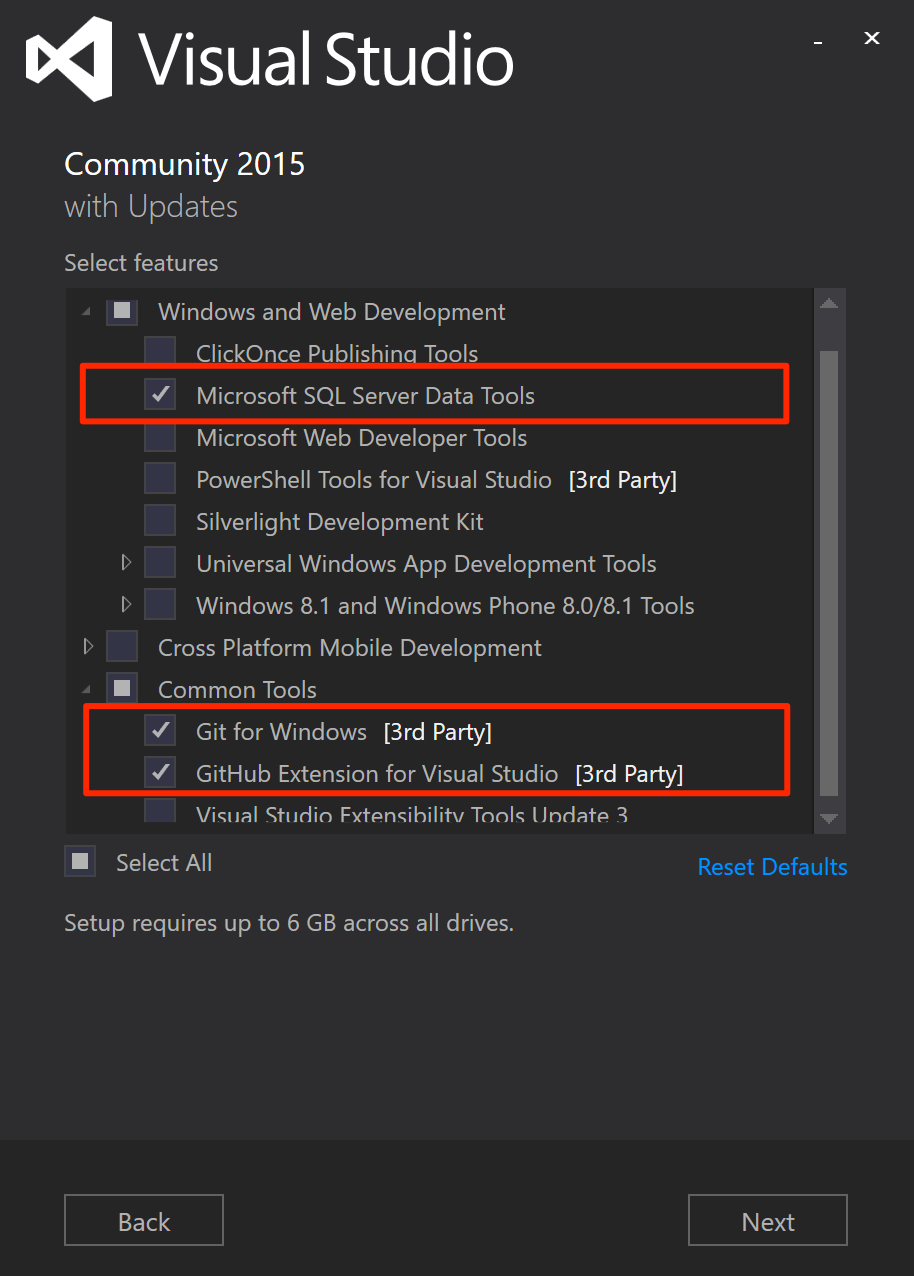Uncheck Microsoft SQL Server Data Tools
914x1276 pixels.
pyautogui.click(x=160, y=395)
